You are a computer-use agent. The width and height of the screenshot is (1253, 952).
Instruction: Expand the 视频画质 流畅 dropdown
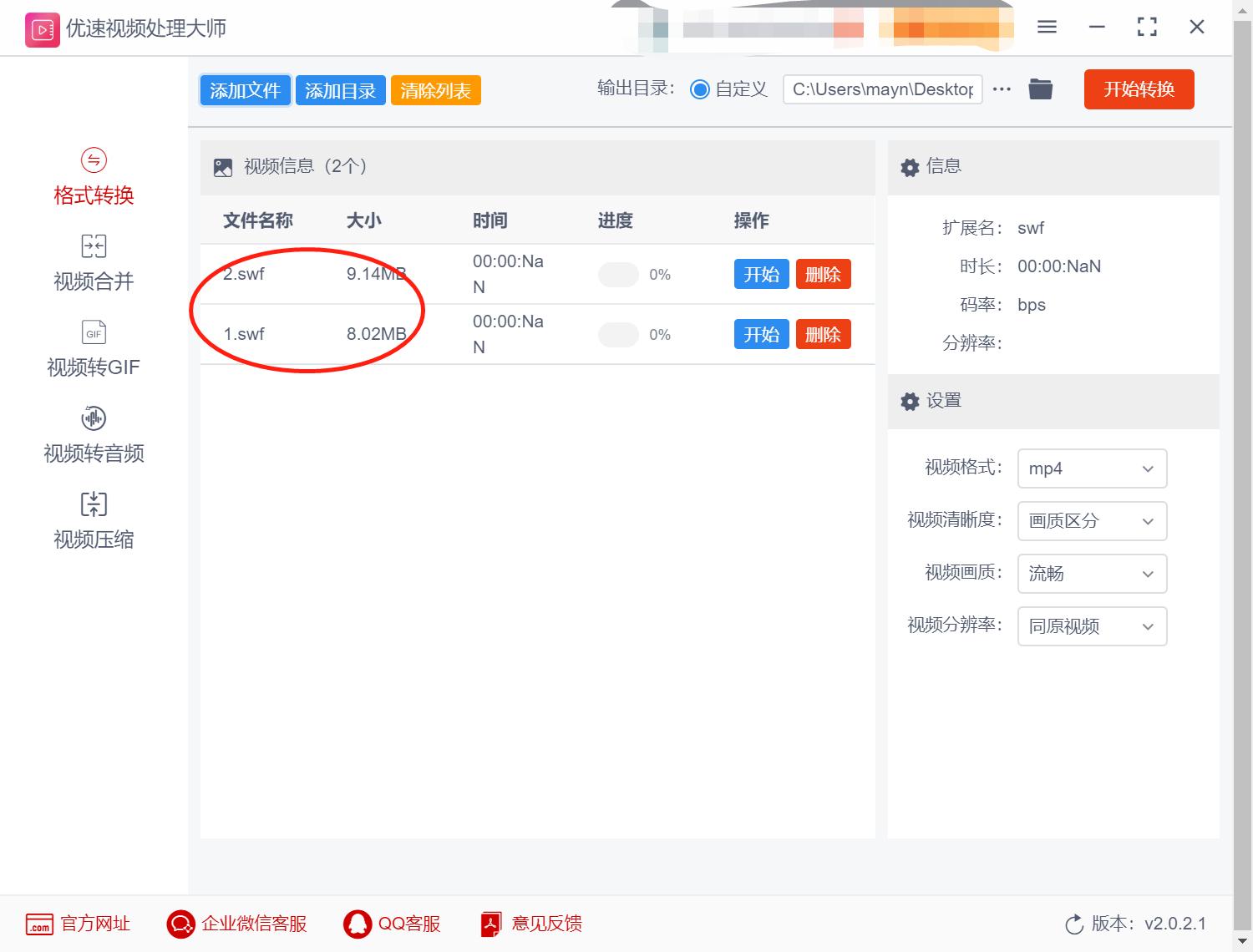click(x=1092, y=574)
